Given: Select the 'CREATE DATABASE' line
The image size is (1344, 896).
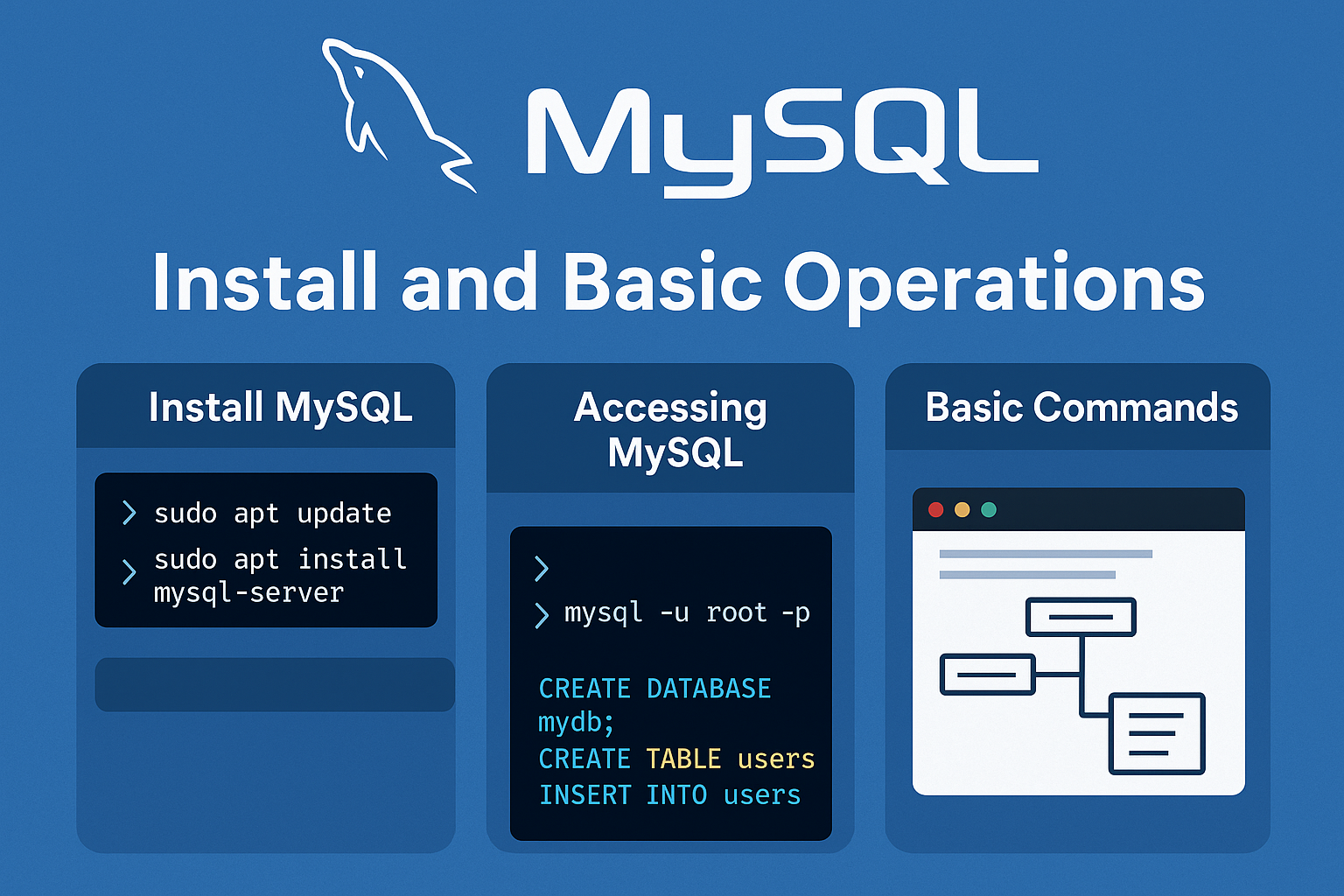Looking at the screenshot, I should coord(654,689).
